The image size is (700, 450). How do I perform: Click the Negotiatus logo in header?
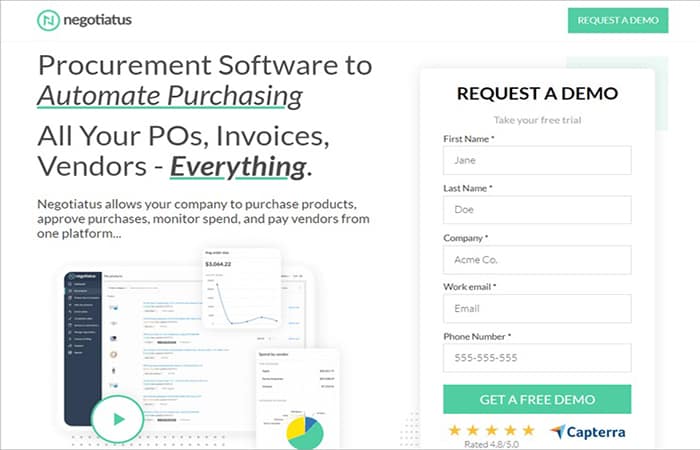[84, 20]
